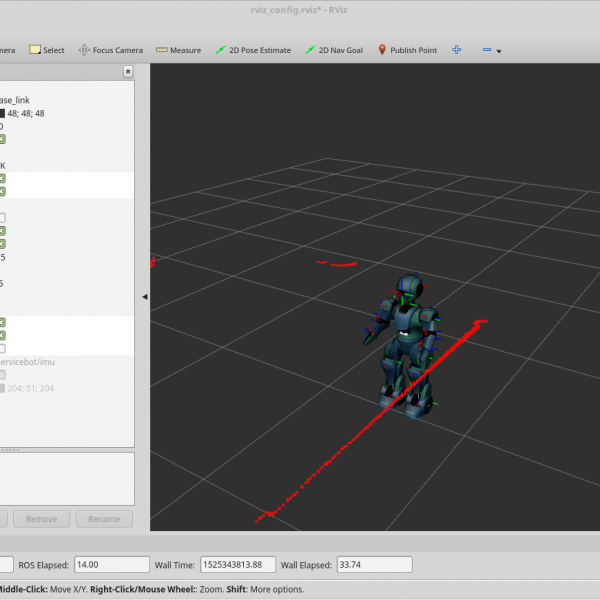The height and width of the screenshot is (600, 600).
Task: Select the '204; 51; 204' color value
Action: pyautogui.click(x=31, y=388)
